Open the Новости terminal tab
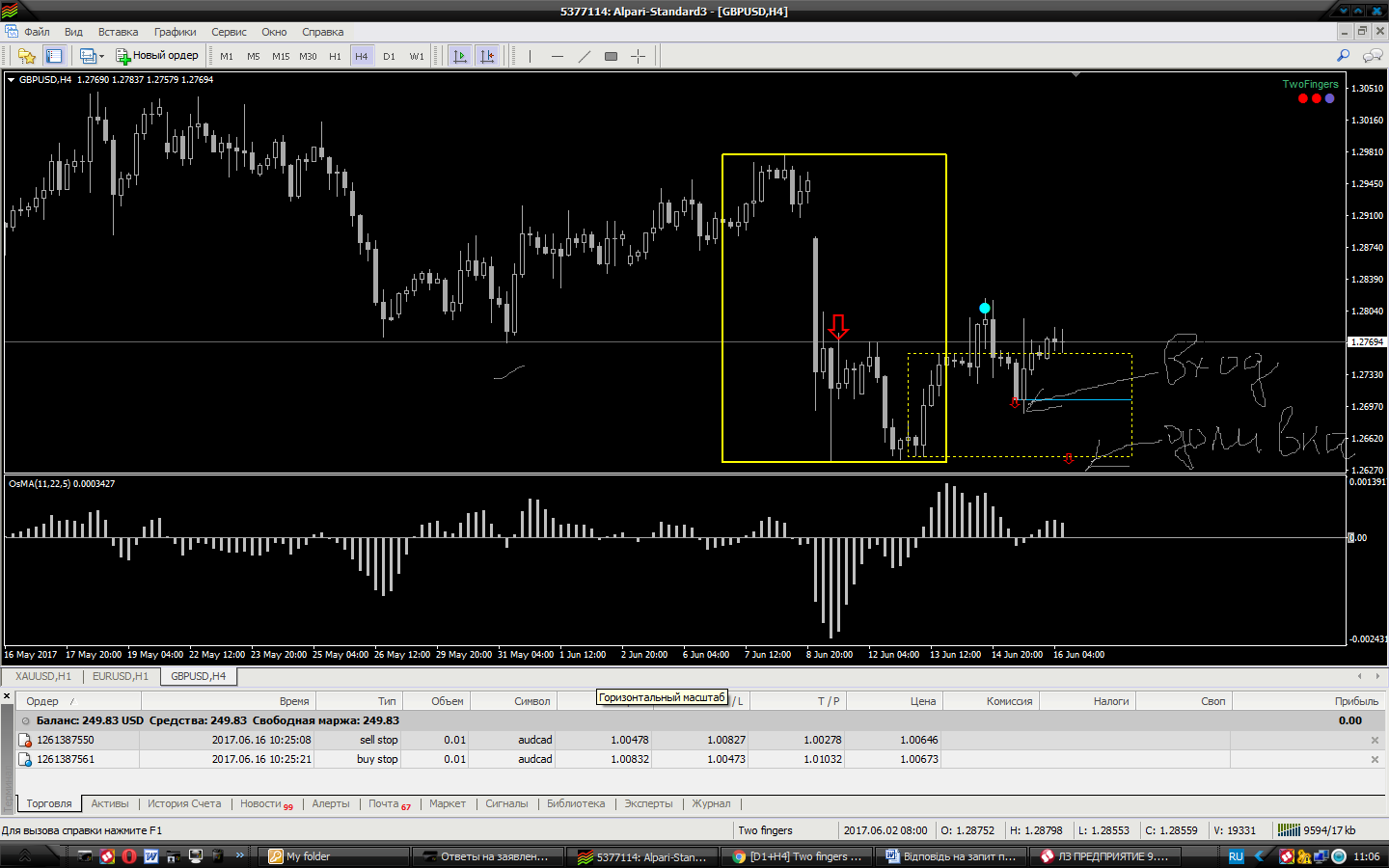 pos(265,803)
